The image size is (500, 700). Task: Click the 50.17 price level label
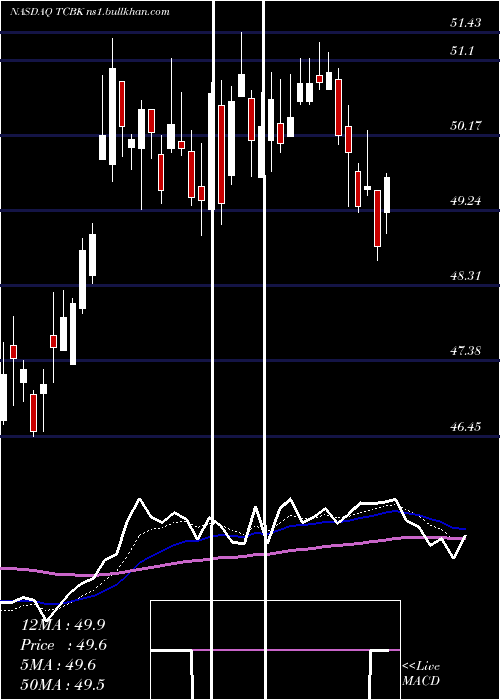[x=466, y=126]
